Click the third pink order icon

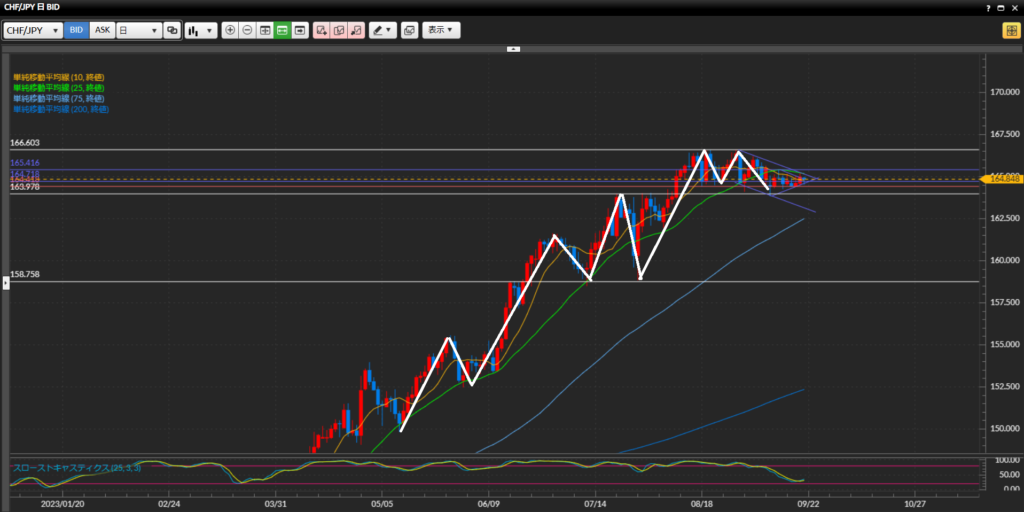point(356,30)
